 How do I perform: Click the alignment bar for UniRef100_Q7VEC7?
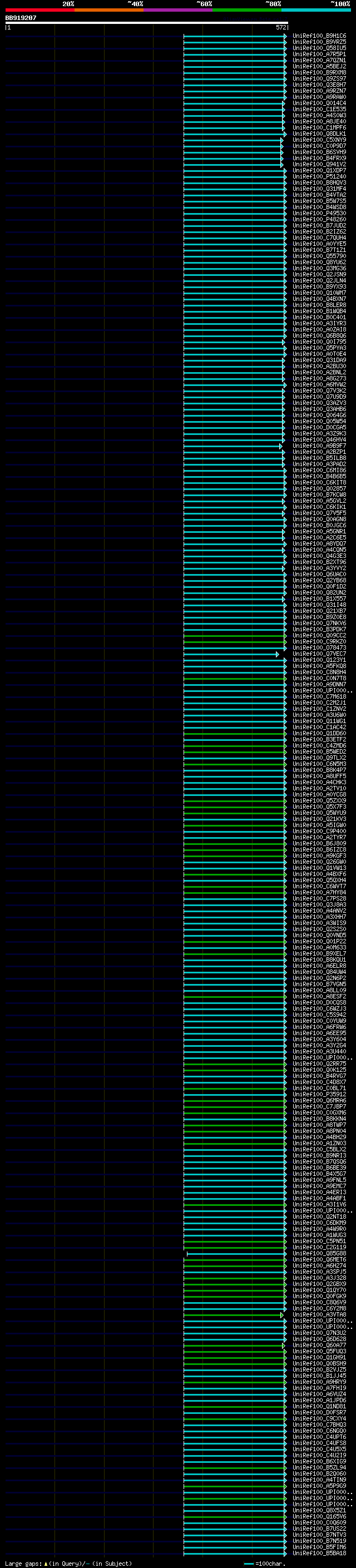point(231,654)
